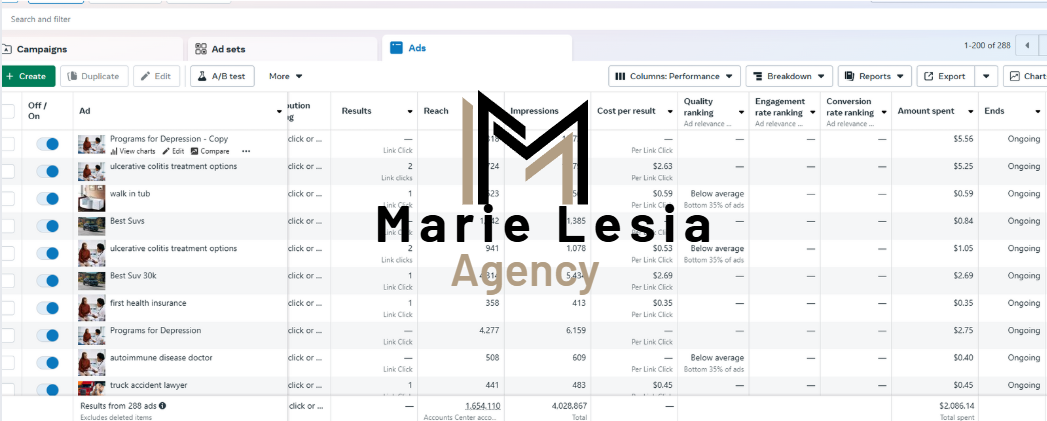
Task: Toggle the ulcerative colitis ad costing $1.05
Action: tap(47, 253)
